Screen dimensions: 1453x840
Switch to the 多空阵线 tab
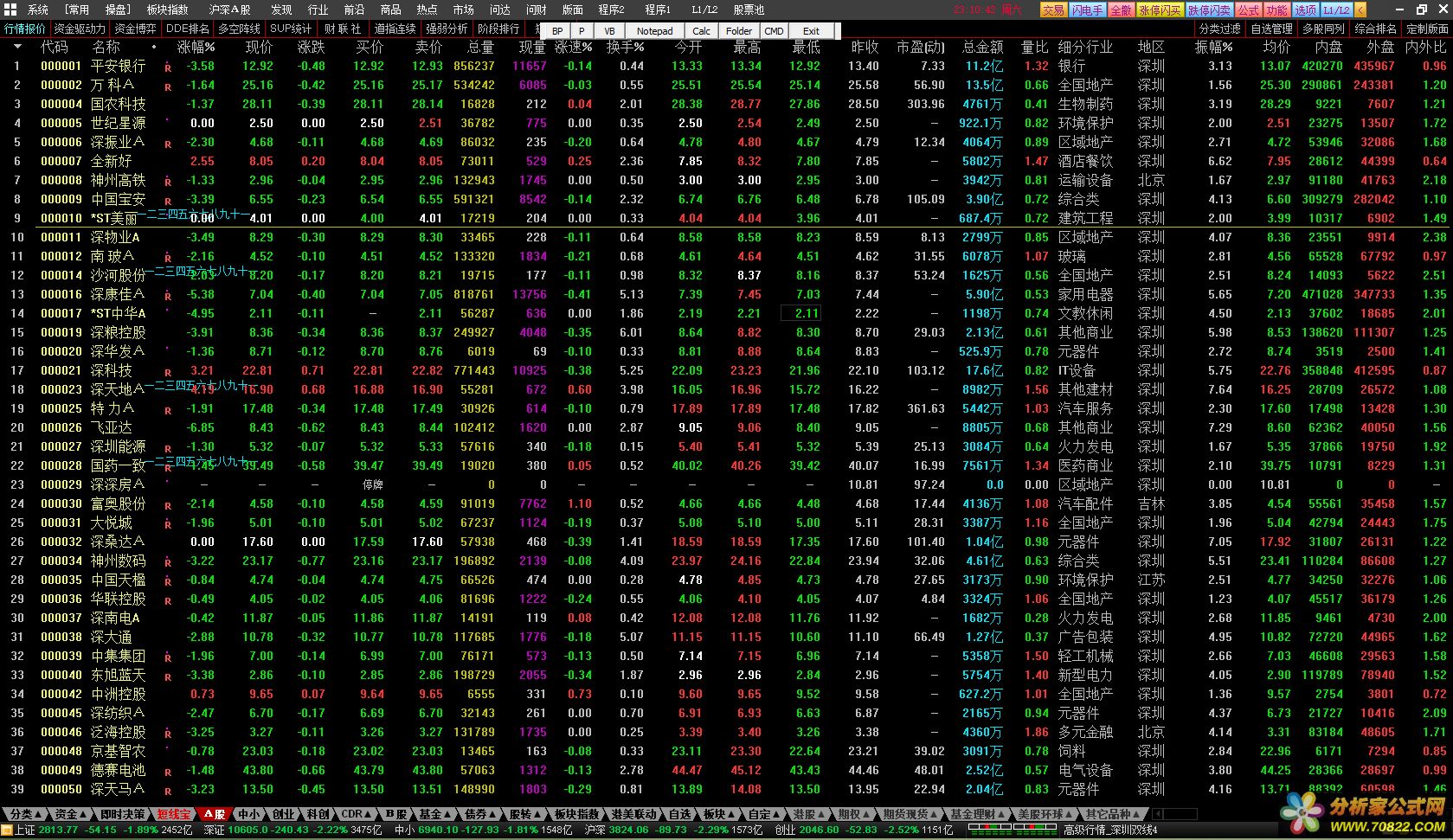tap(239, 29)
